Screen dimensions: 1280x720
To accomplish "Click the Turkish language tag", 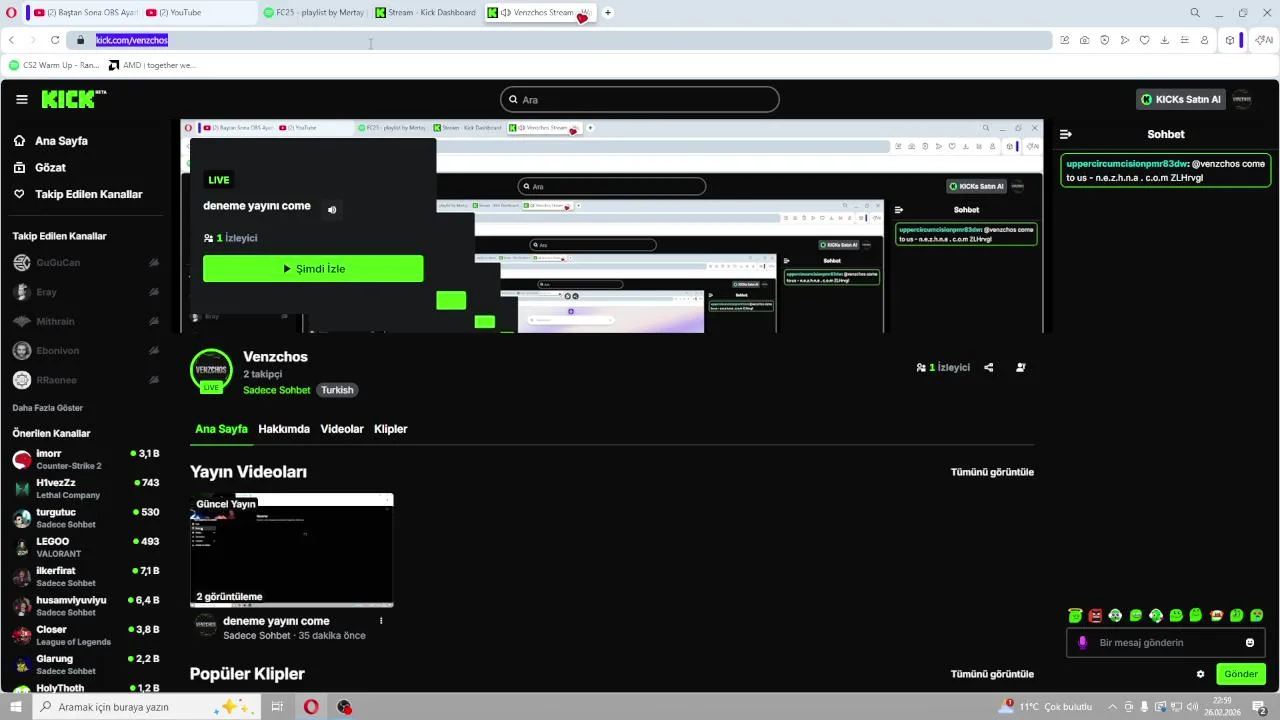I will (x=337, y=390).
